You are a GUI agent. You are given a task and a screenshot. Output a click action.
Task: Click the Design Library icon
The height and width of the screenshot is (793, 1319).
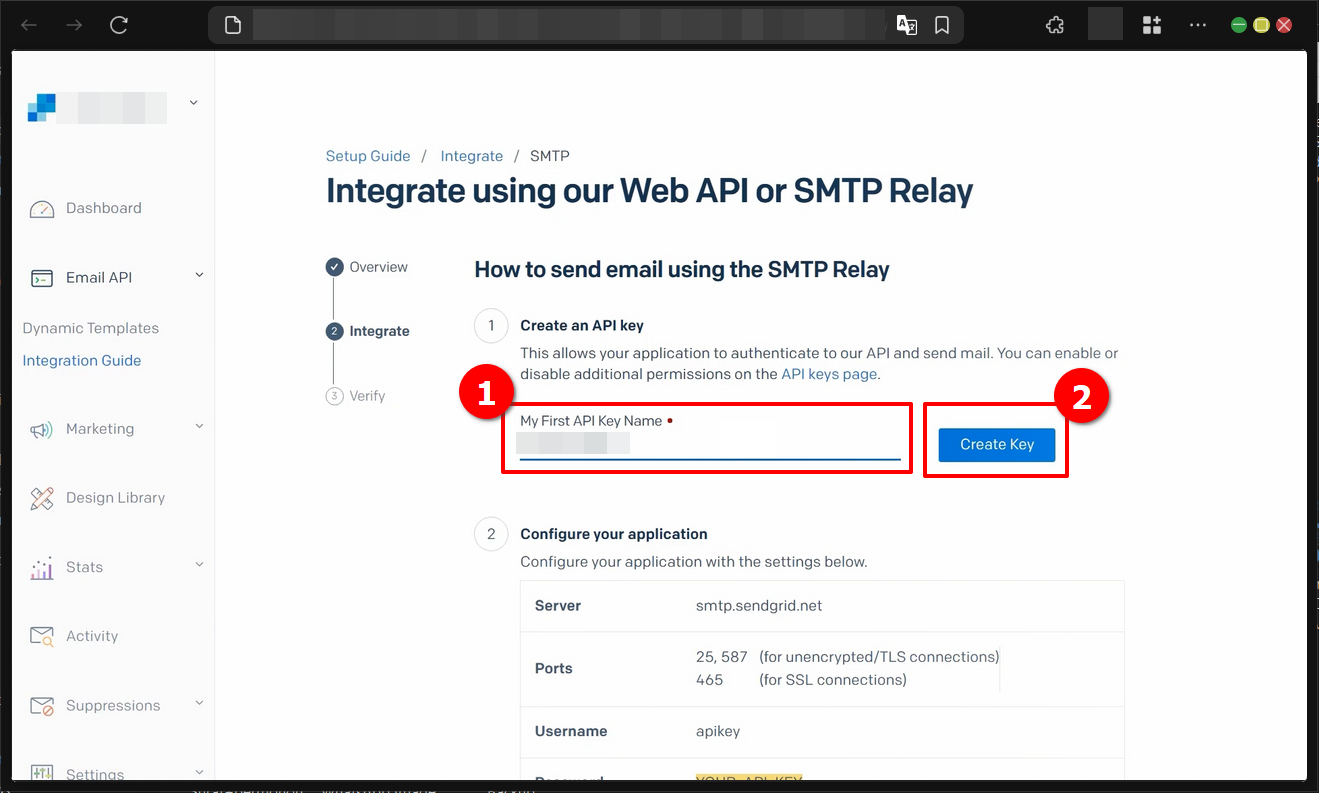[x=42, y=497]
